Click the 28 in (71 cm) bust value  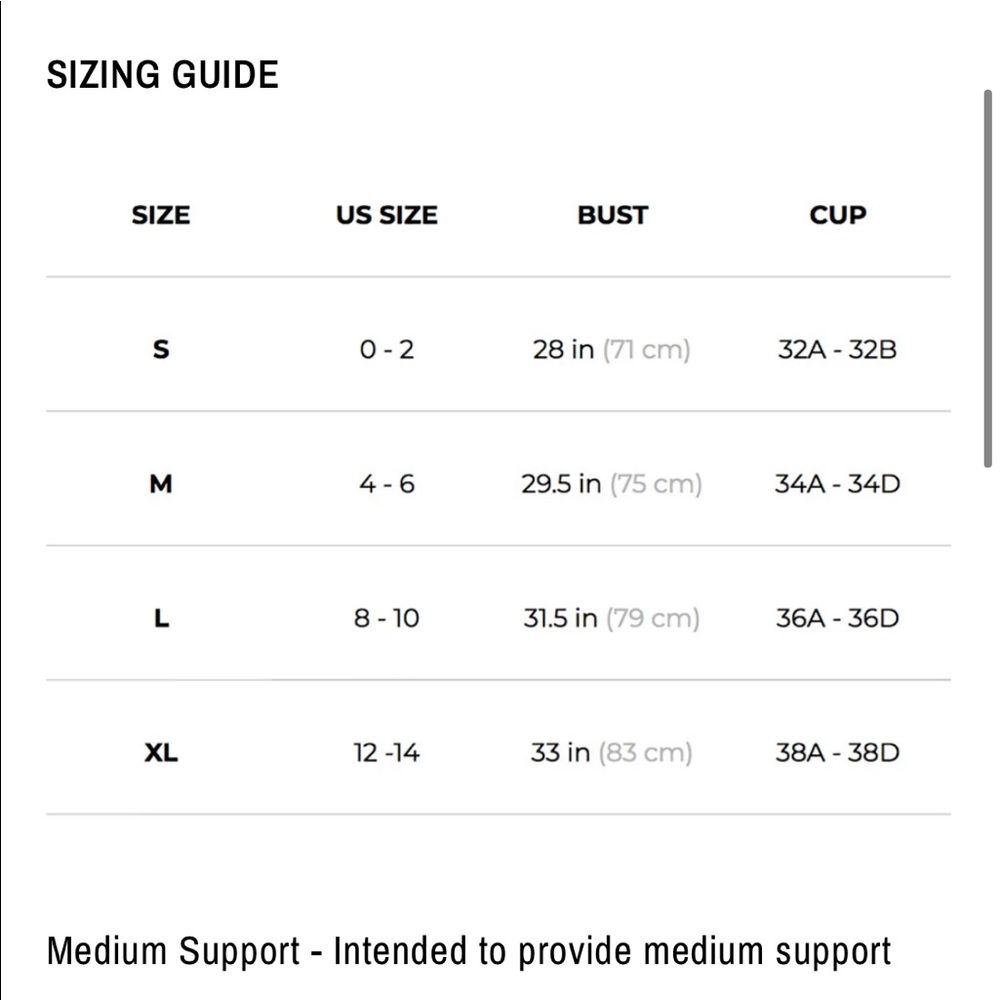pos(612,349)
